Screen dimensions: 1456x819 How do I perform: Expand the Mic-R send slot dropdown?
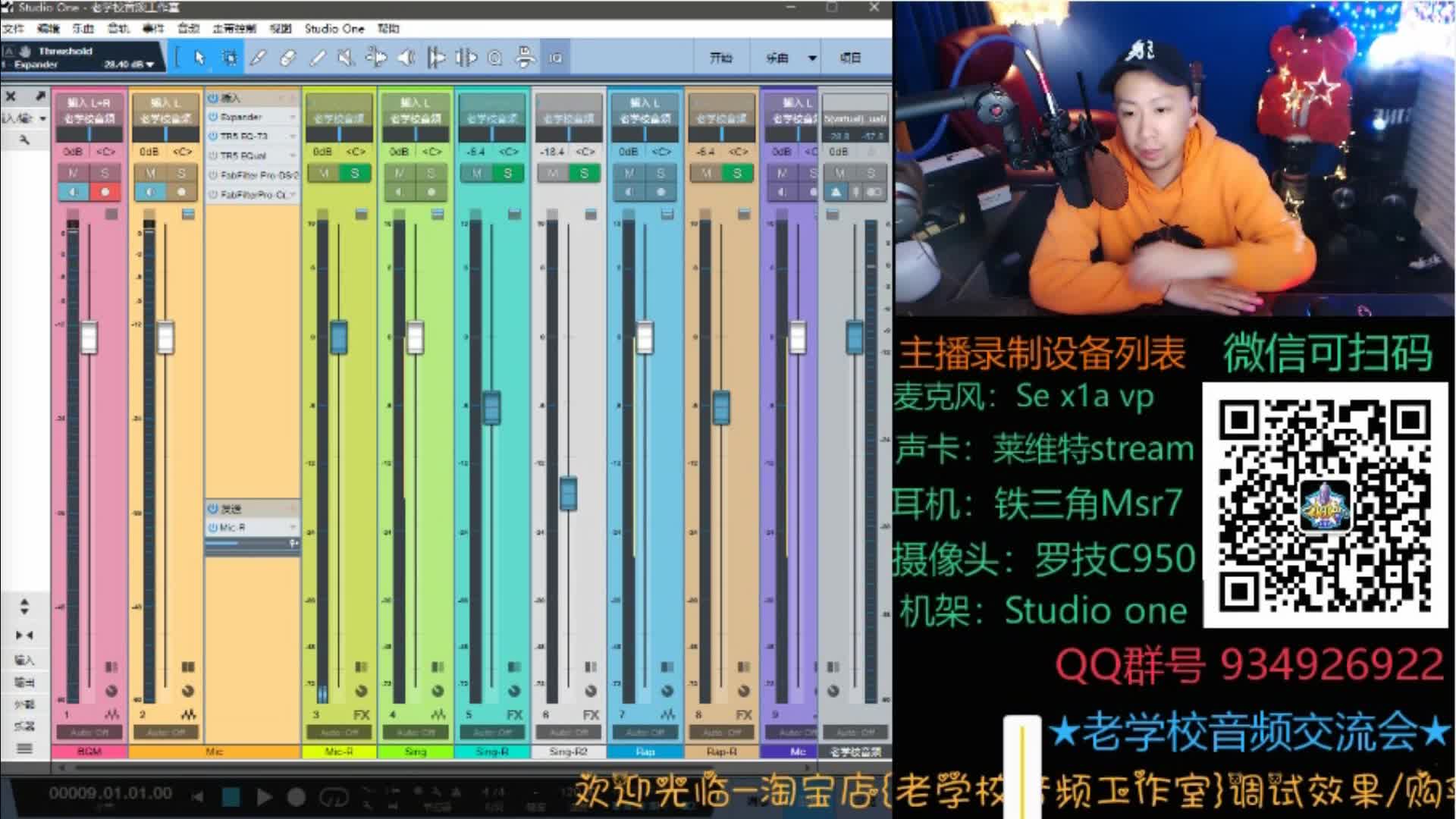[x=292, y=526]
